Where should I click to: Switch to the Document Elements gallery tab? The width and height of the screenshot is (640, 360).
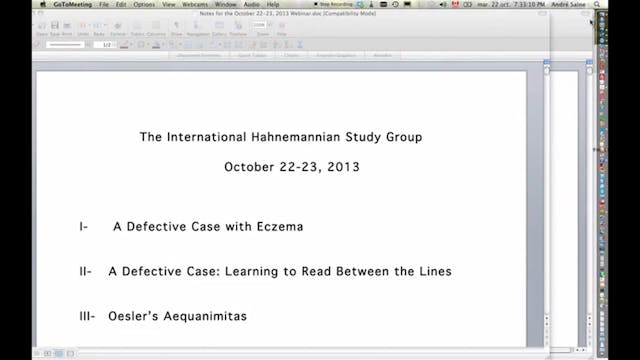point(199,55)
